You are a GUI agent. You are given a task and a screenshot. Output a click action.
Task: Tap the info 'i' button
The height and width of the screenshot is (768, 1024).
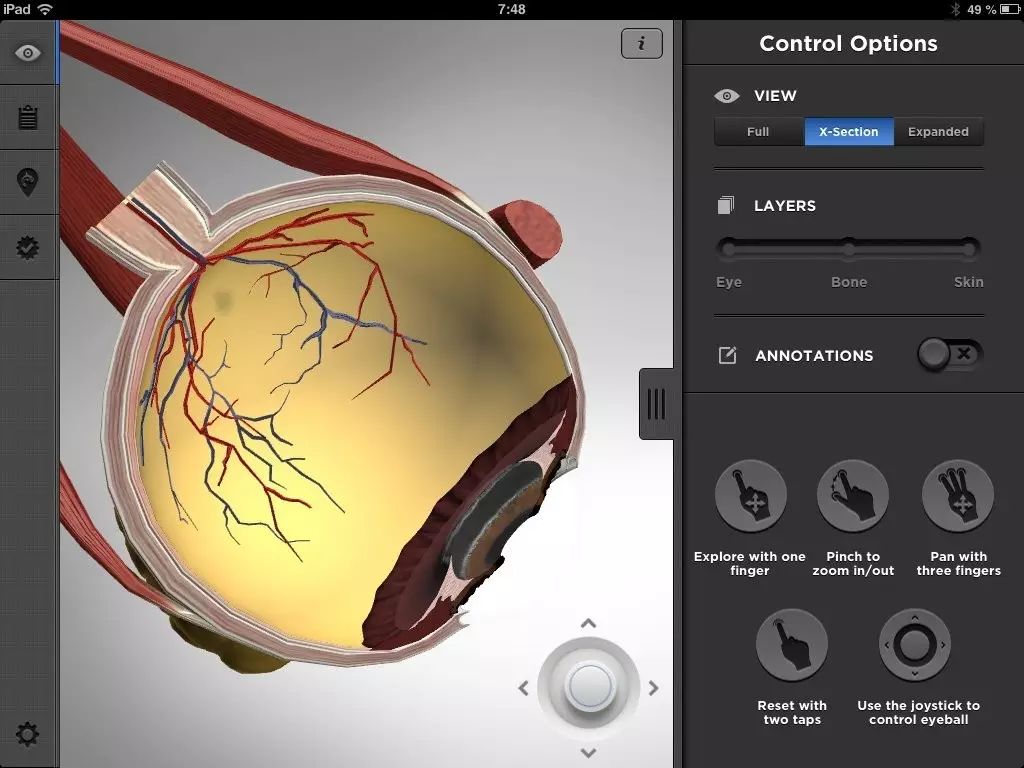pyautogui.click(x=641, y=44)
